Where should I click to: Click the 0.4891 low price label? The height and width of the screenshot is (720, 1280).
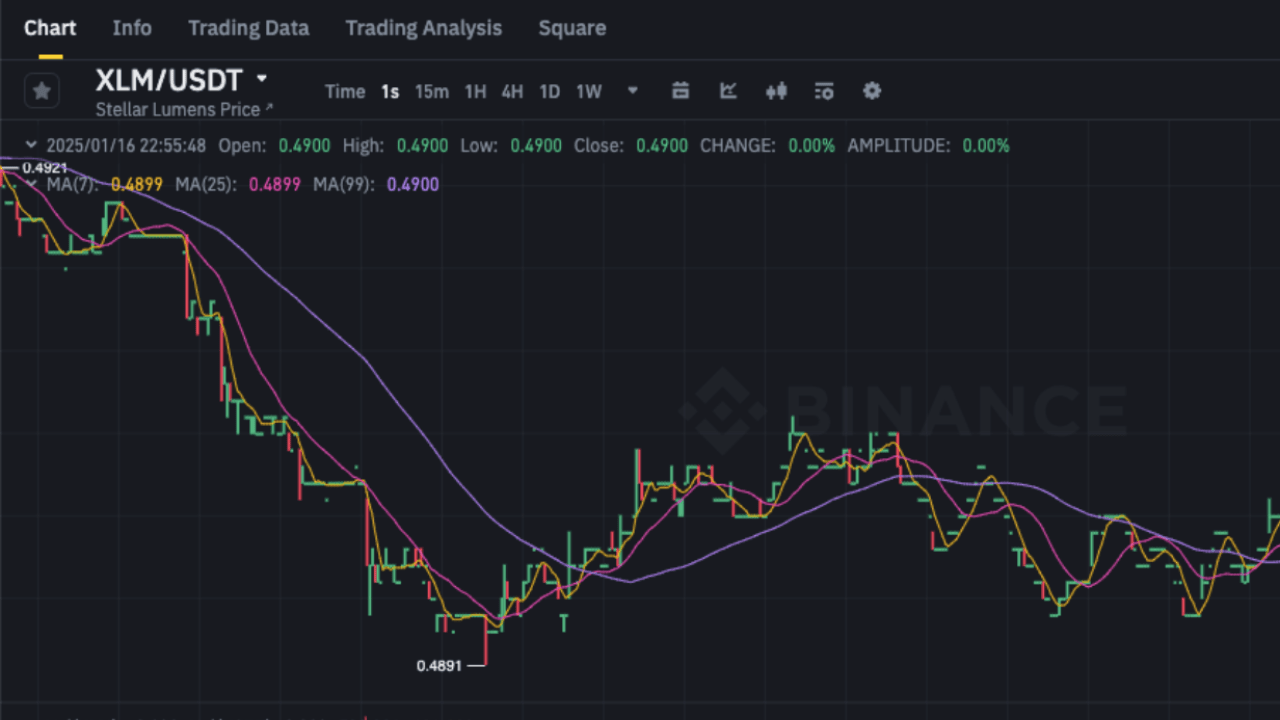(440, 664)
